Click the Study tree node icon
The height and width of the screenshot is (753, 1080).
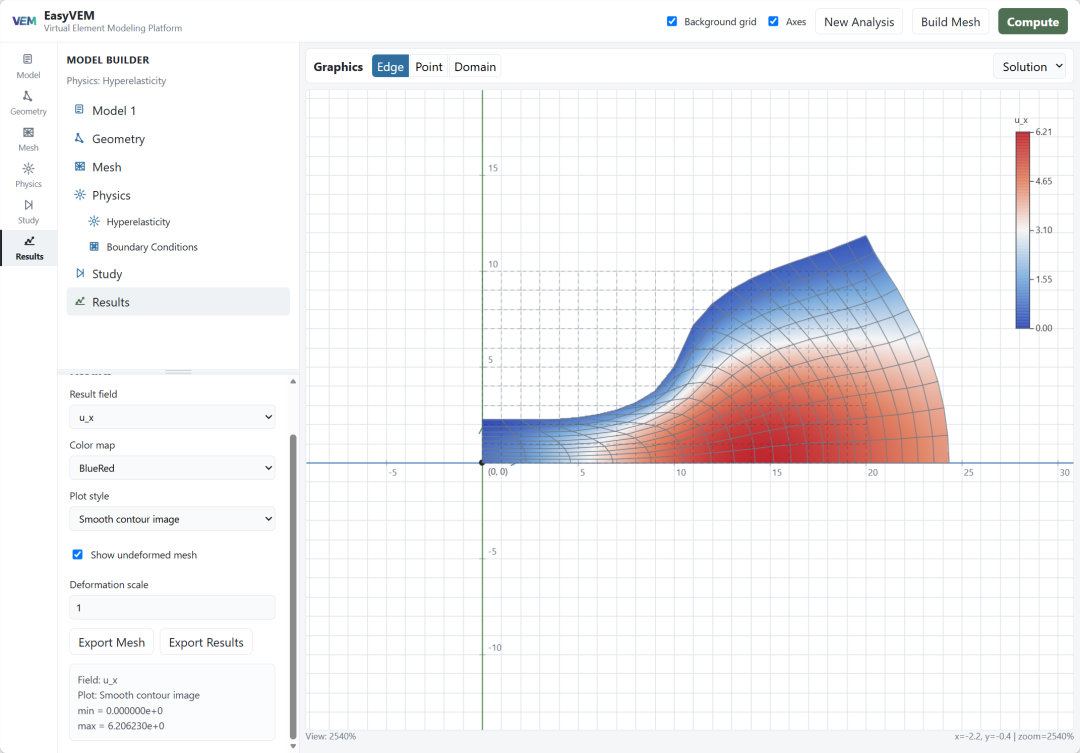(80, 274)
